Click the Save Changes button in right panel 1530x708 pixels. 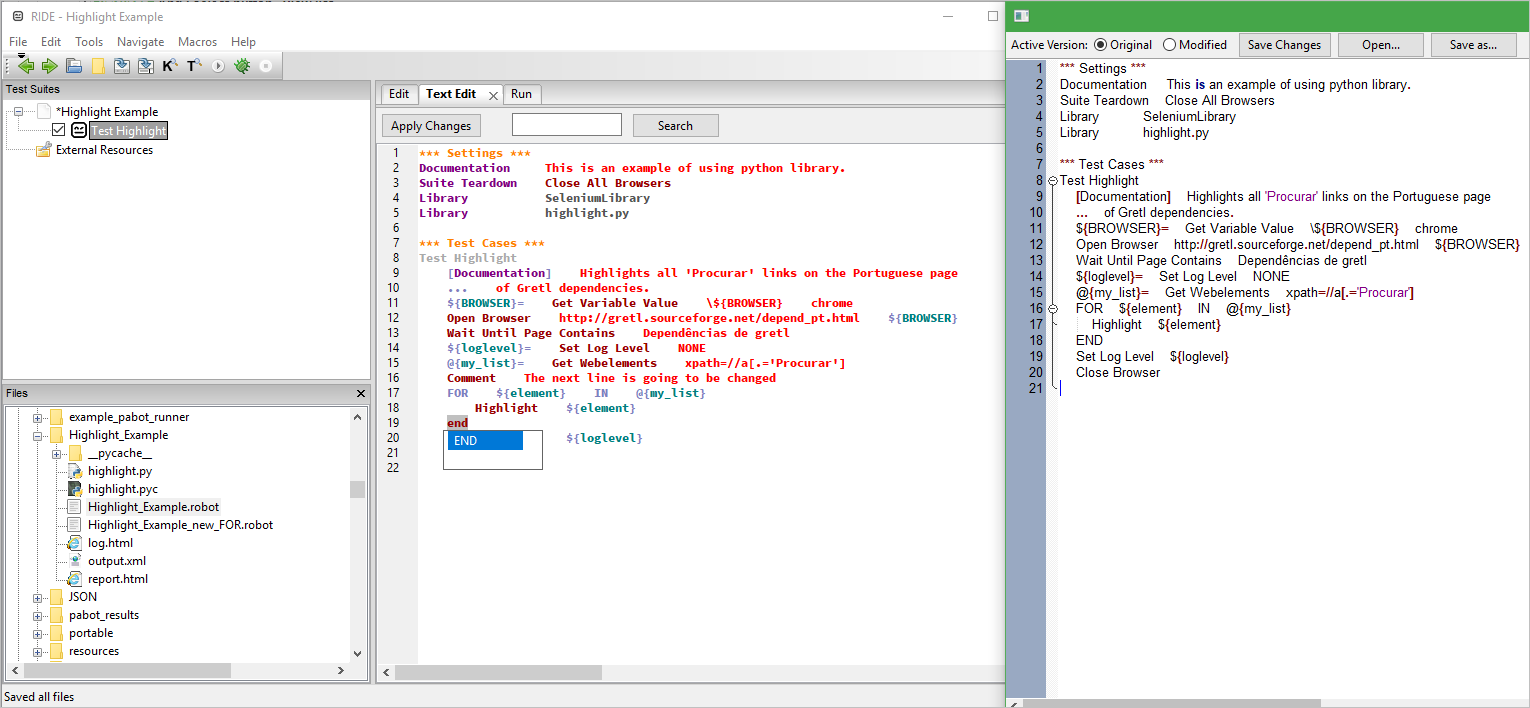[1284, 44]
